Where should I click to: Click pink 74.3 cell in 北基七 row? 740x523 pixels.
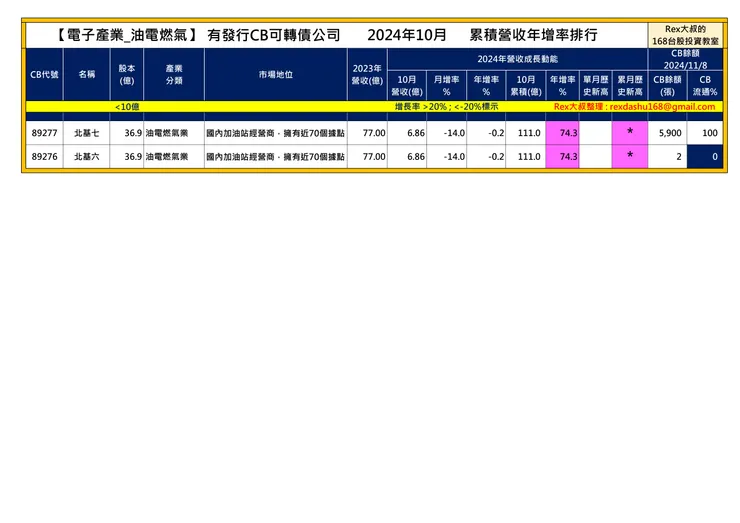[x=563, y=133]
